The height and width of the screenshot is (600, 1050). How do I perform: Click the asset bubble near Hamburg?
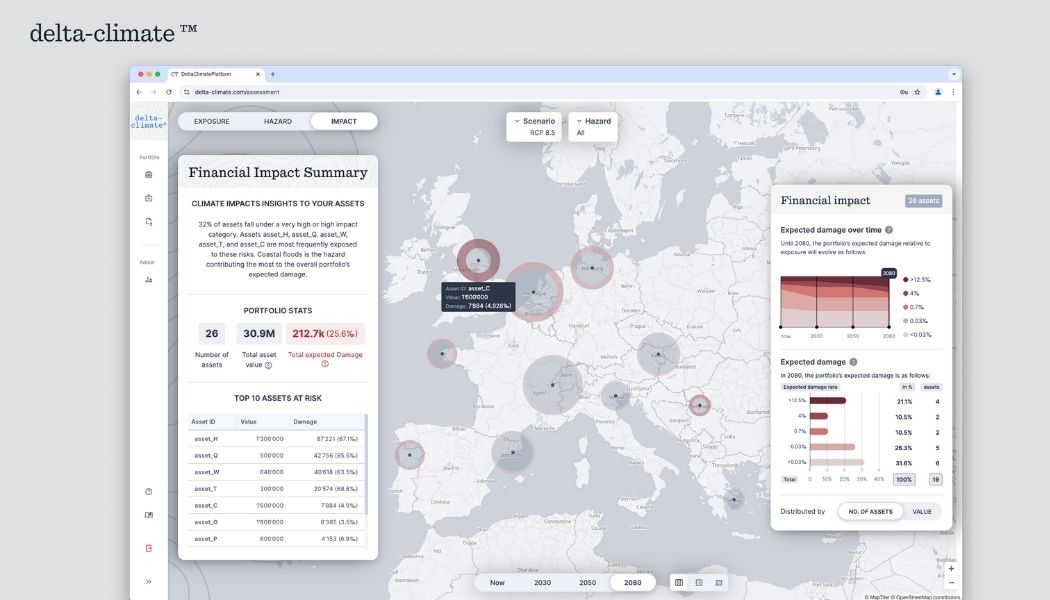(592, 268)
